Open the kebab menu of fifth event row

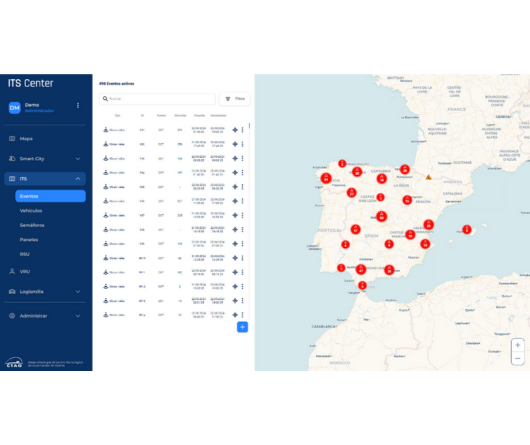242,187
